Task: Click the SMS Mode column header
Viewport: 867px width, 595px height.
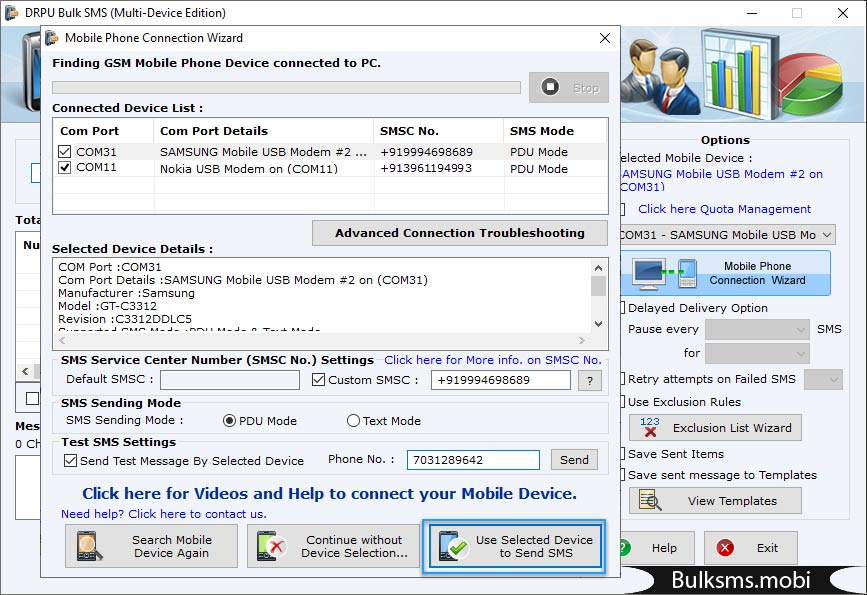Action: pyautogui.click(x=556, y=131)
